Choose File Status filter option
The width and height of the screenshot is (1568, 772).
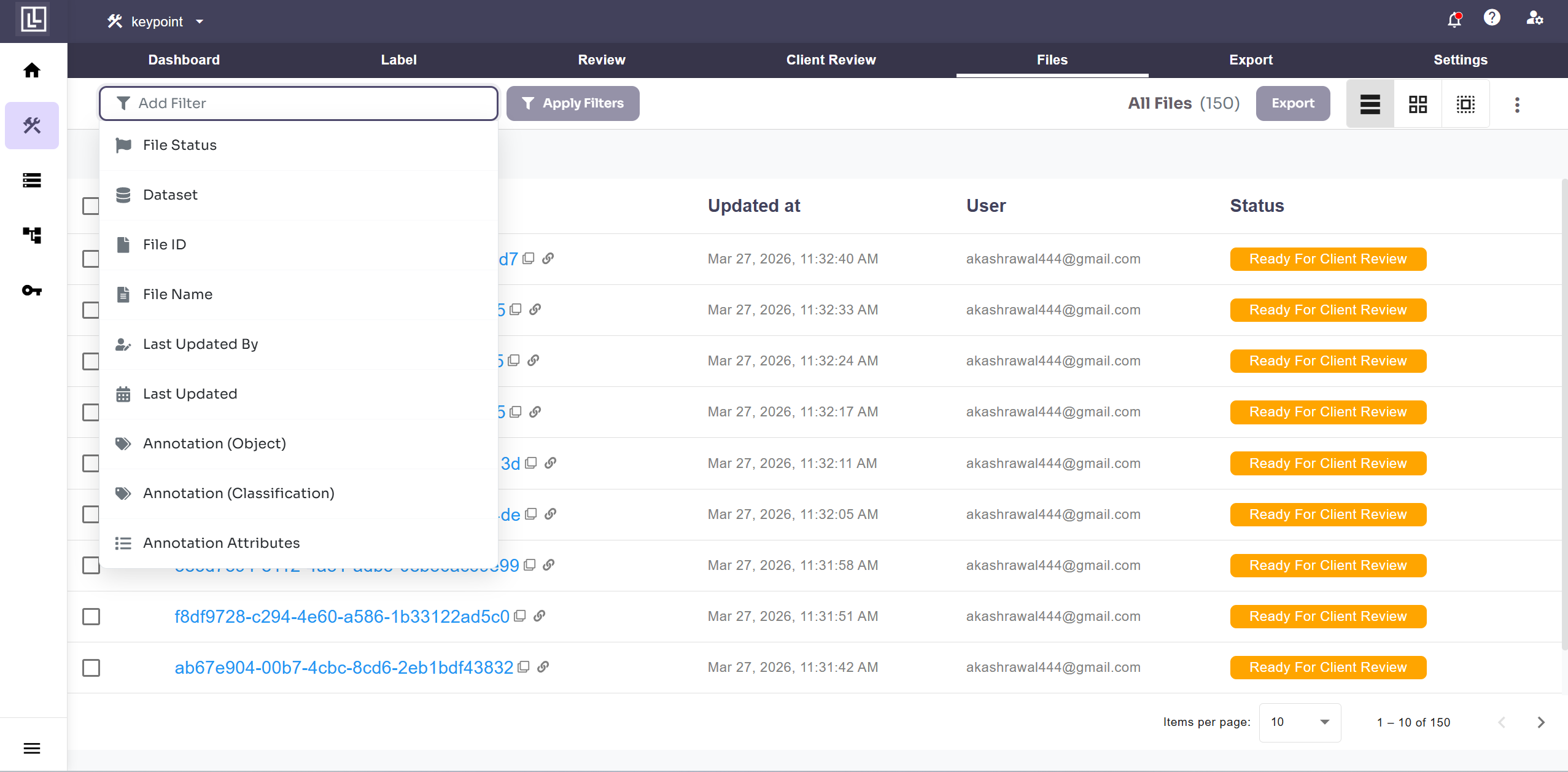coord(180,145)
